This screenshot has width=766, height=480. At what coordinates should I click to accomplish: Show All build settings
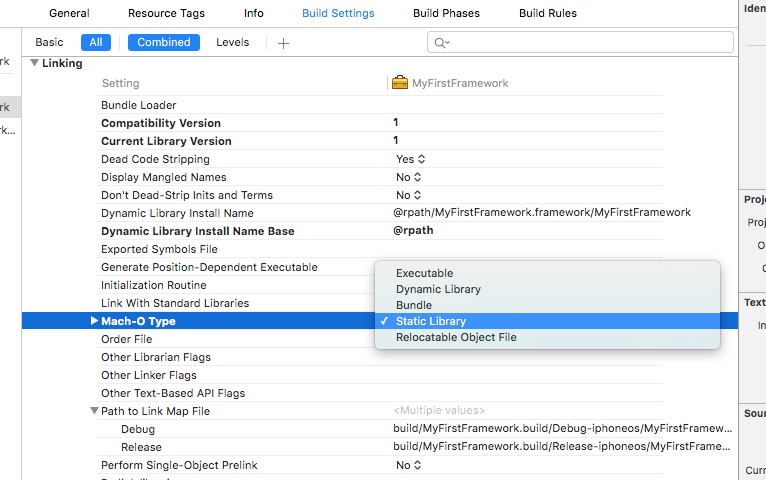tap(96, 42)
